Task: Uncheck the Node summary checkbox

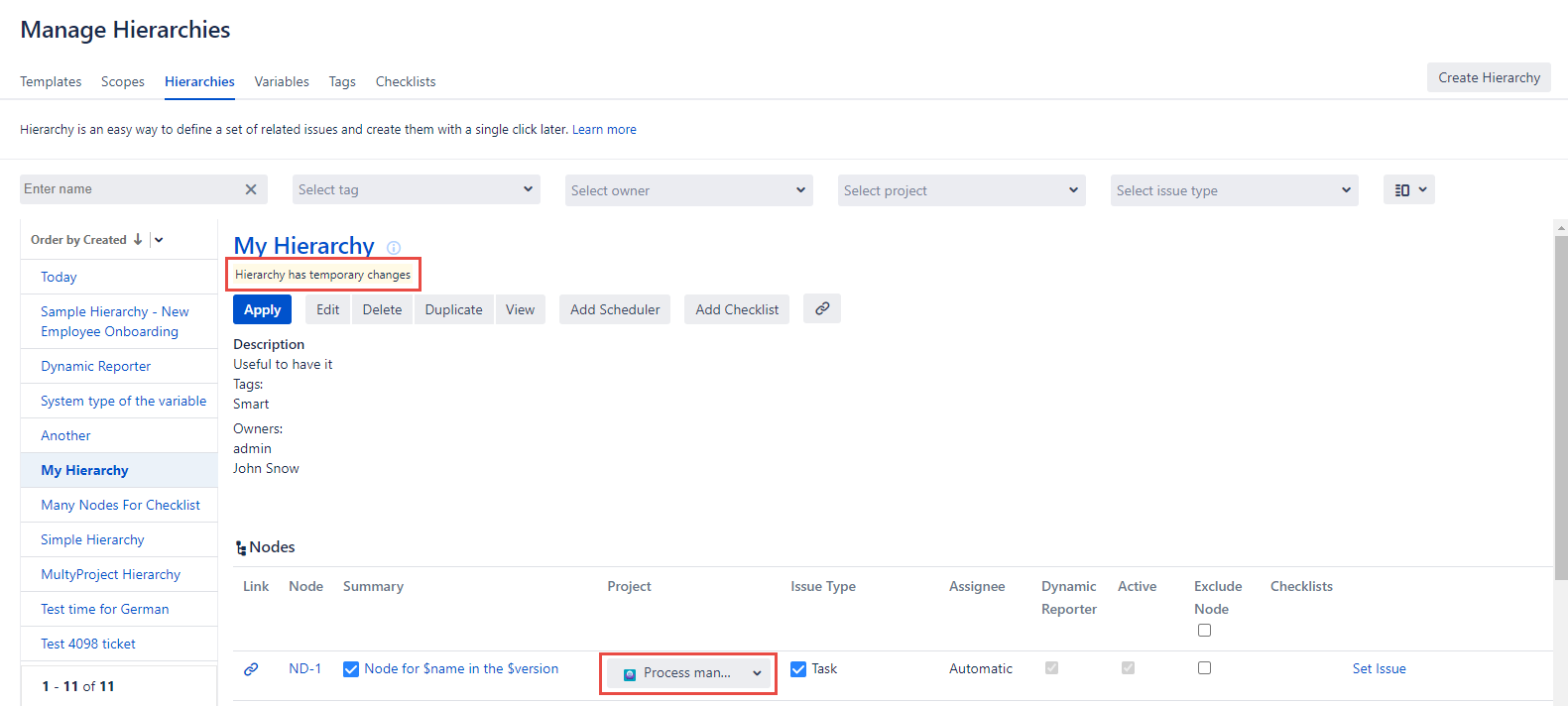Action: (351, 669)
